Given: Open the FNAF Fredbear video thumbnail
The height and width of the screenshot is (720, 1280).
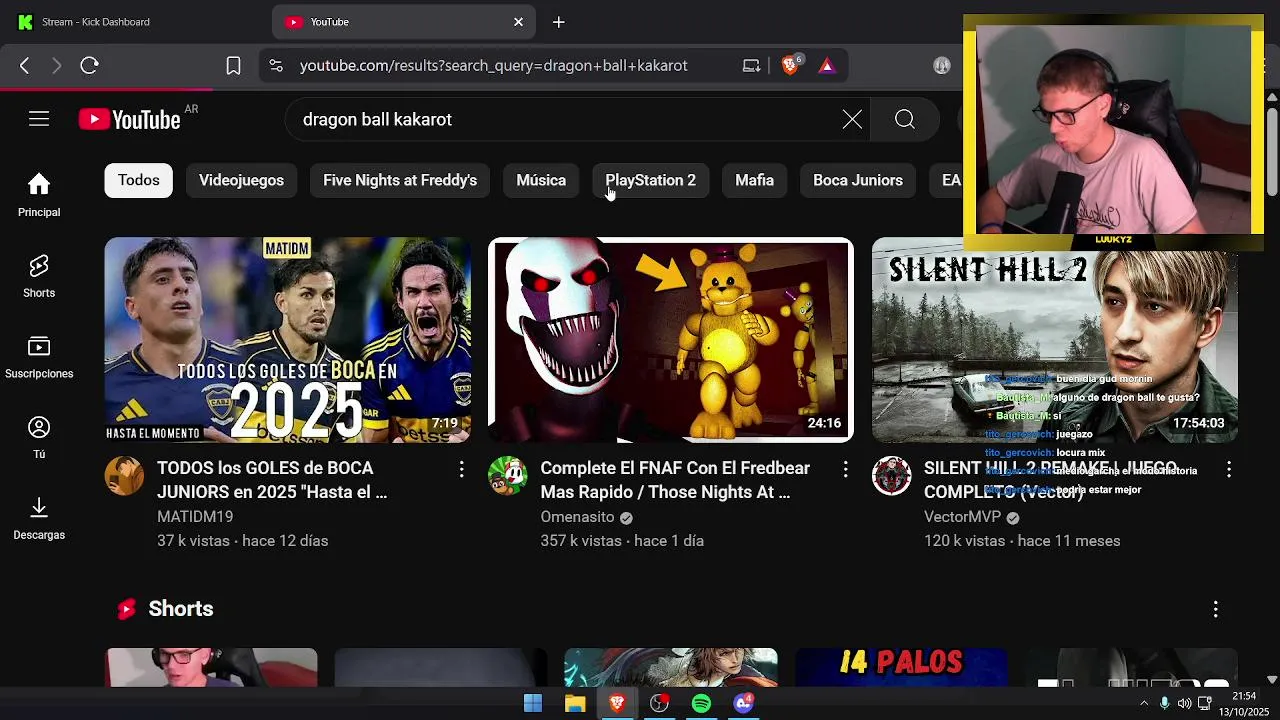Looking at the screenshot, I should (670, 340).
